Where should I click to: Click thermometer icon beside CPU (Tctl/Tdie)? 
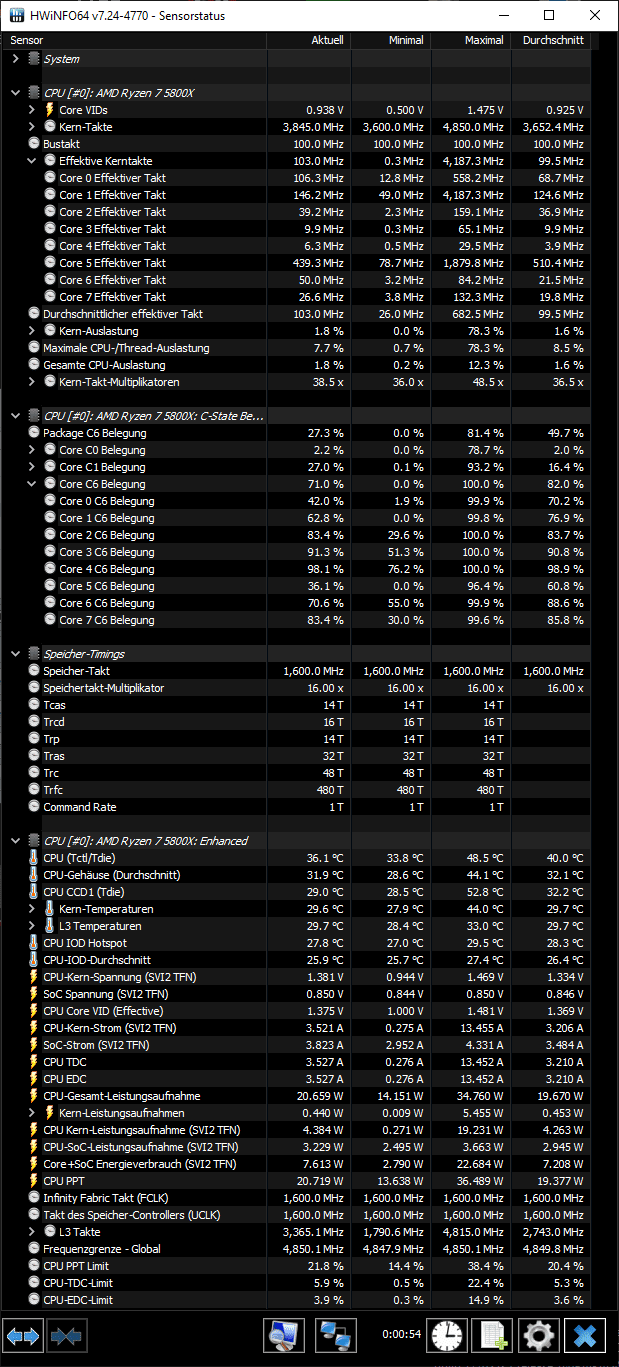click(34, 857)
